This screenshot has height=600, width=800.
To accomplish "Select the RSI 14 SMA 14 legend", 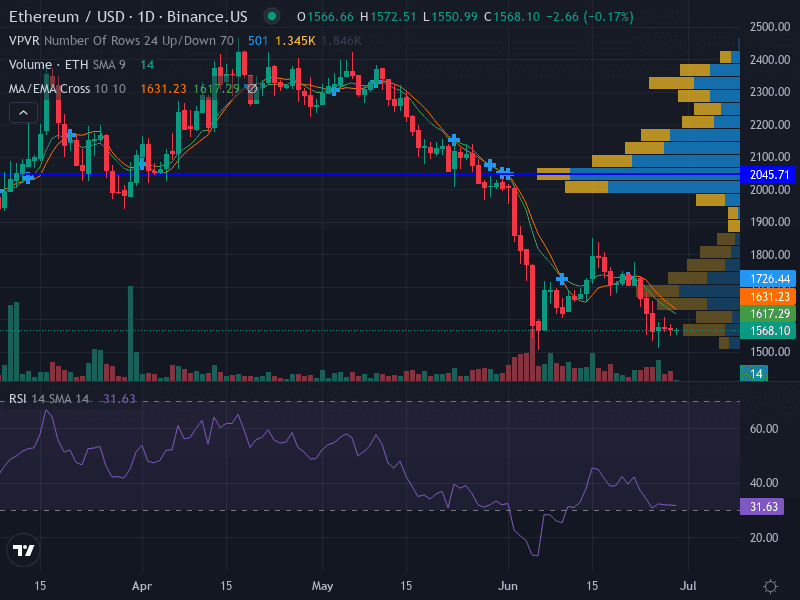I will (49, 398).
